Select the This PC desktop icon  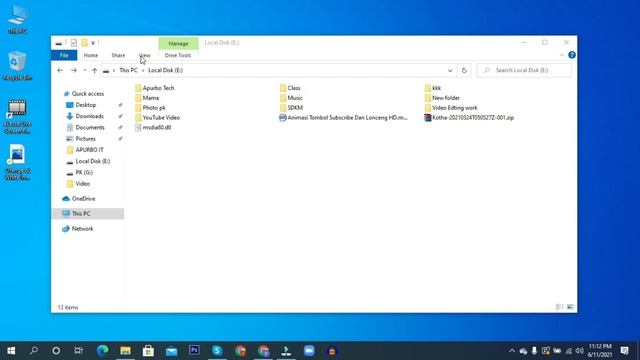tap(18, 20)
